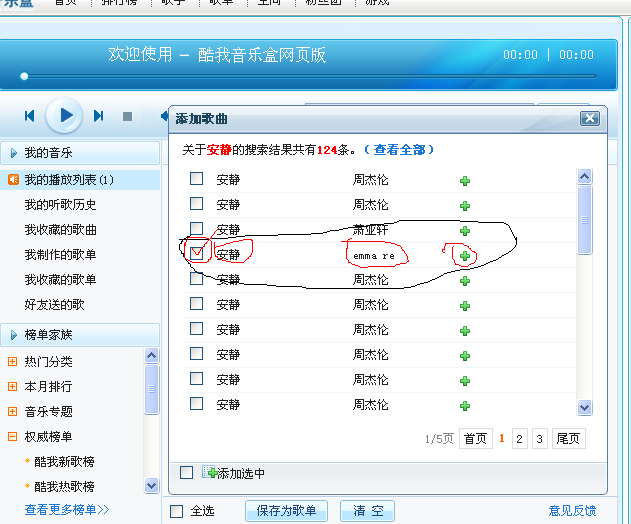The height and width of the screenshot is (524, 631).
Task: Go to 首页 of results
Action: point(476,438)
